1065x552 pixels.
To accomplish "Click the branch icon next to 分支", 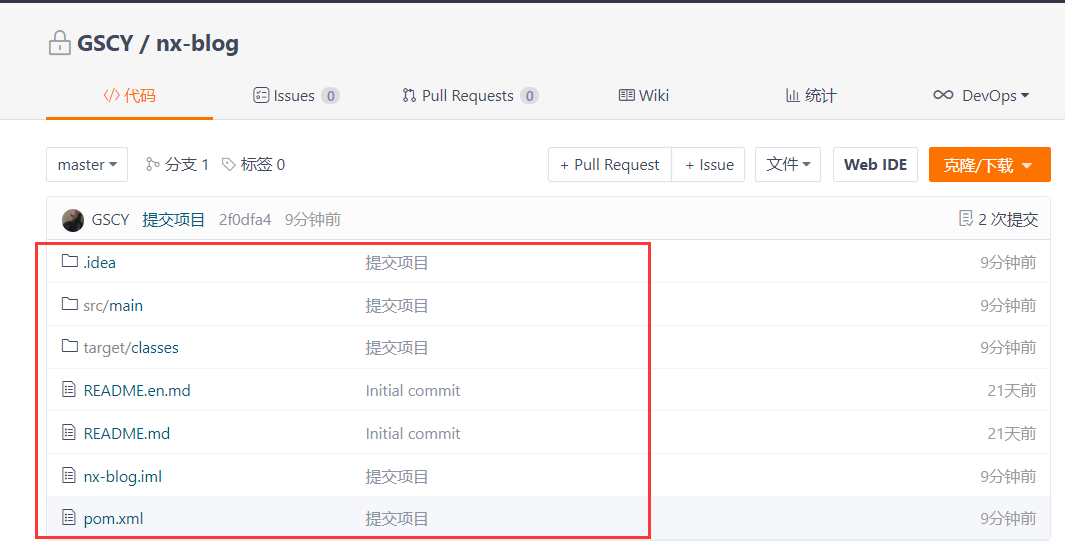I will [152, 164].
